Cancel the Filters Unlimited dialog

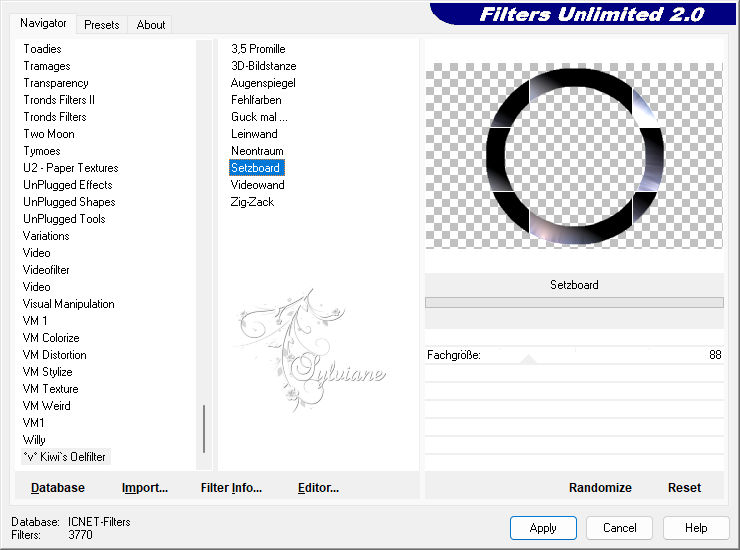click(x=620, y=528)
